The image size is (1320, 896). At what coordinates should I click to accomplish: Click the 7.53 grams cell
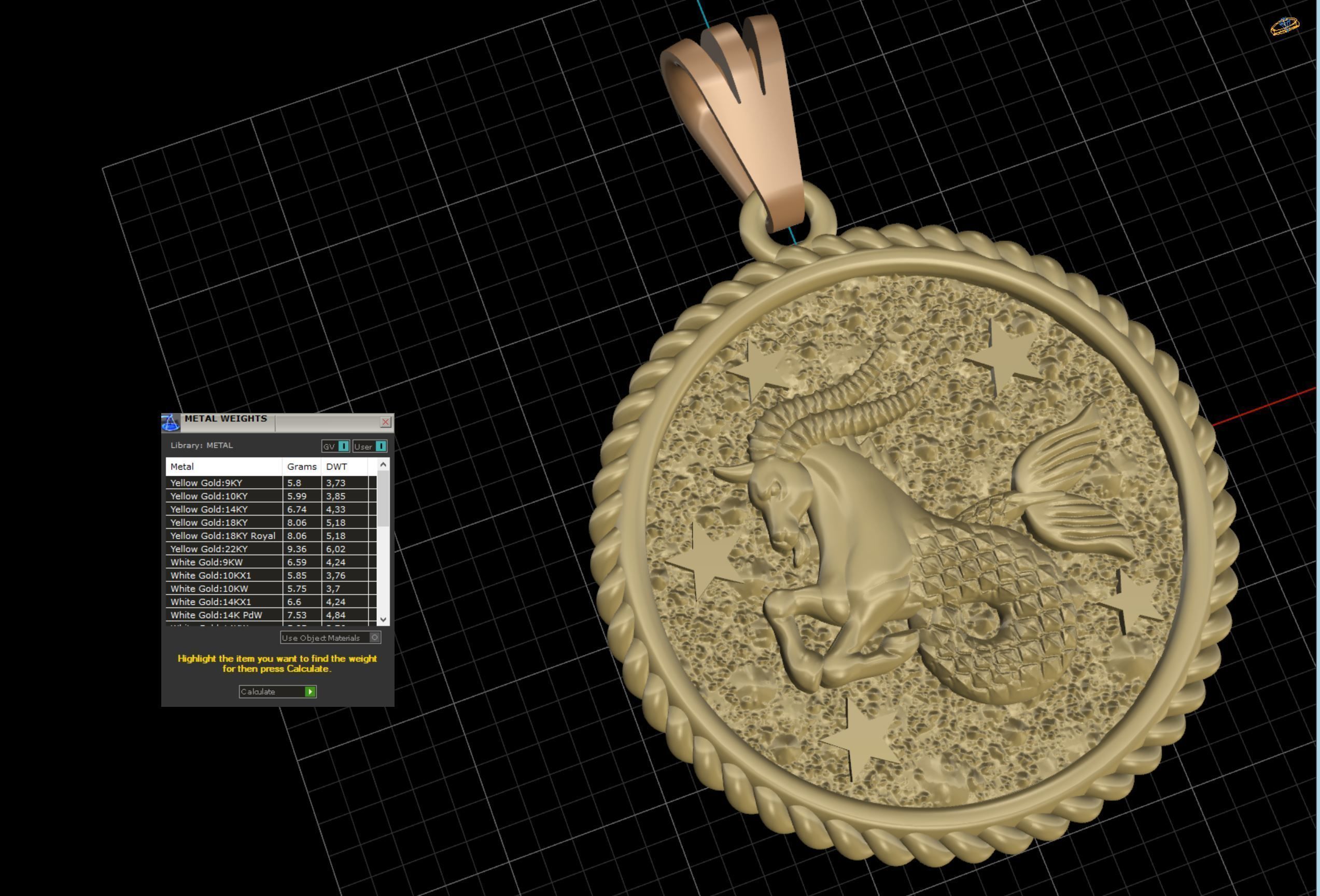(302, 615)
